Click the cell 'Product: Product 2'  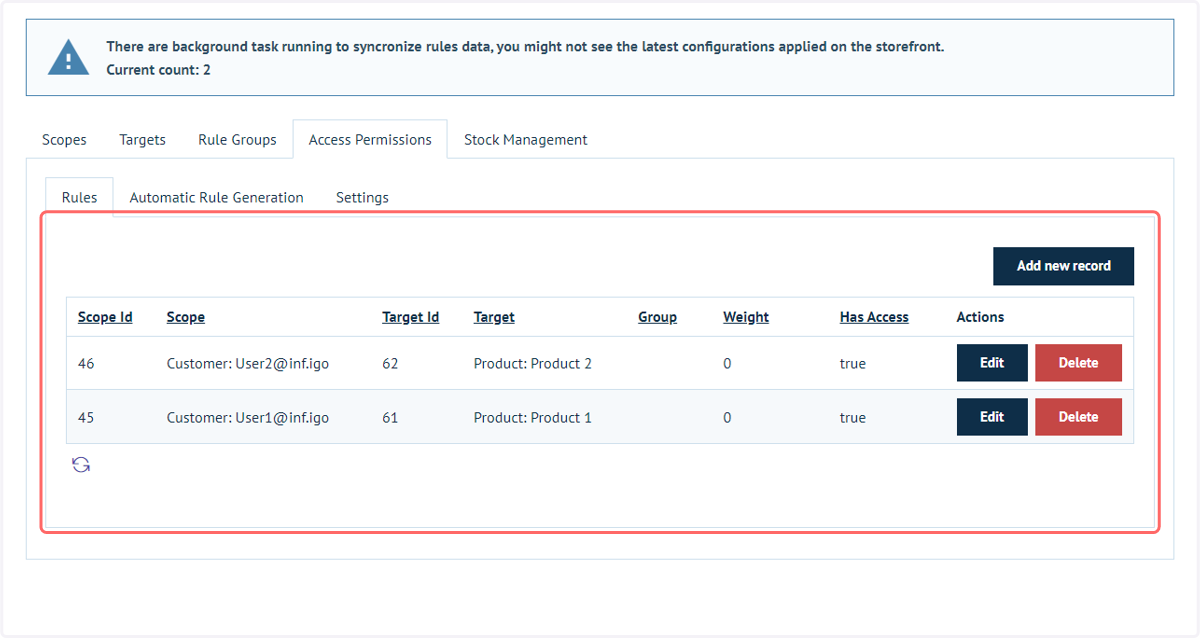533,364
